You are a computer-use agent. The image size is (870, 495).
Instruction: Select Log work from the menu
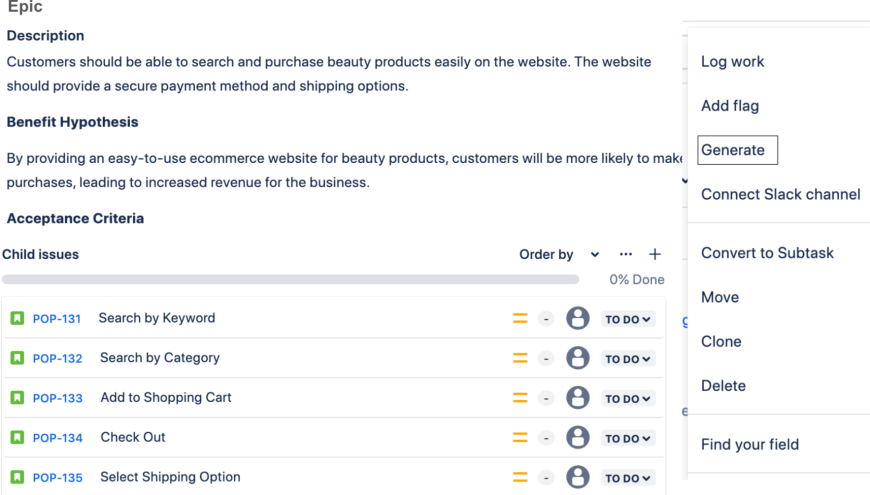[x=732, y=61]
